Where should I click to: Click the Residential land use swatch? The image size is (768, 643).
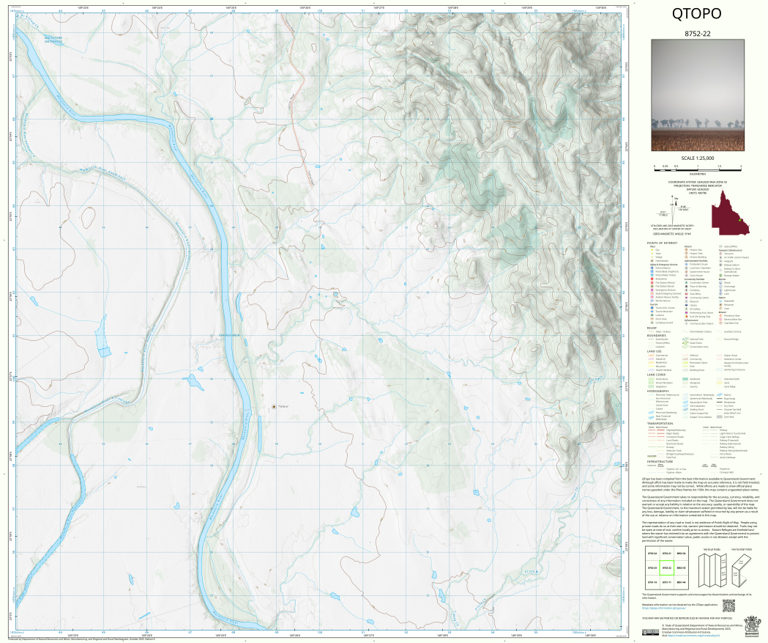[651, 362]
